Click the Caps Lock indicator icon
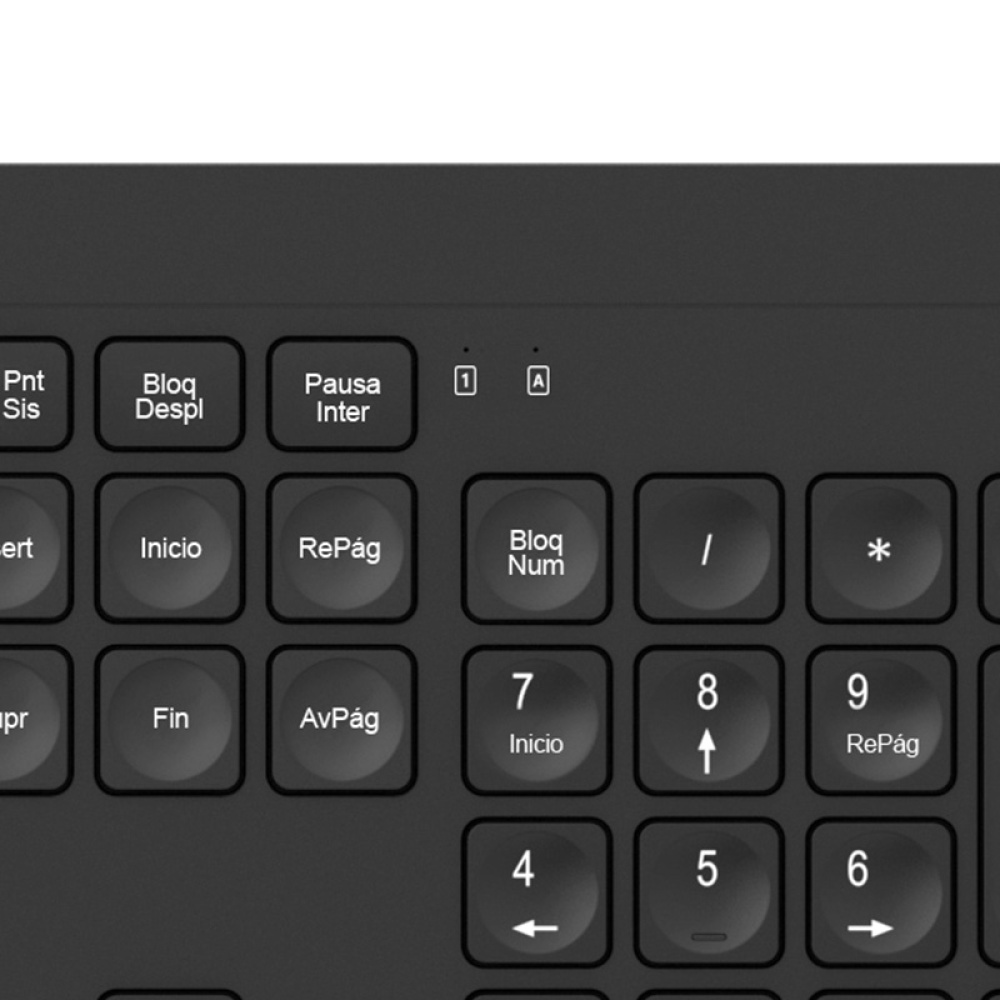Screen dimensions: 1000x1000 (538, 381)
